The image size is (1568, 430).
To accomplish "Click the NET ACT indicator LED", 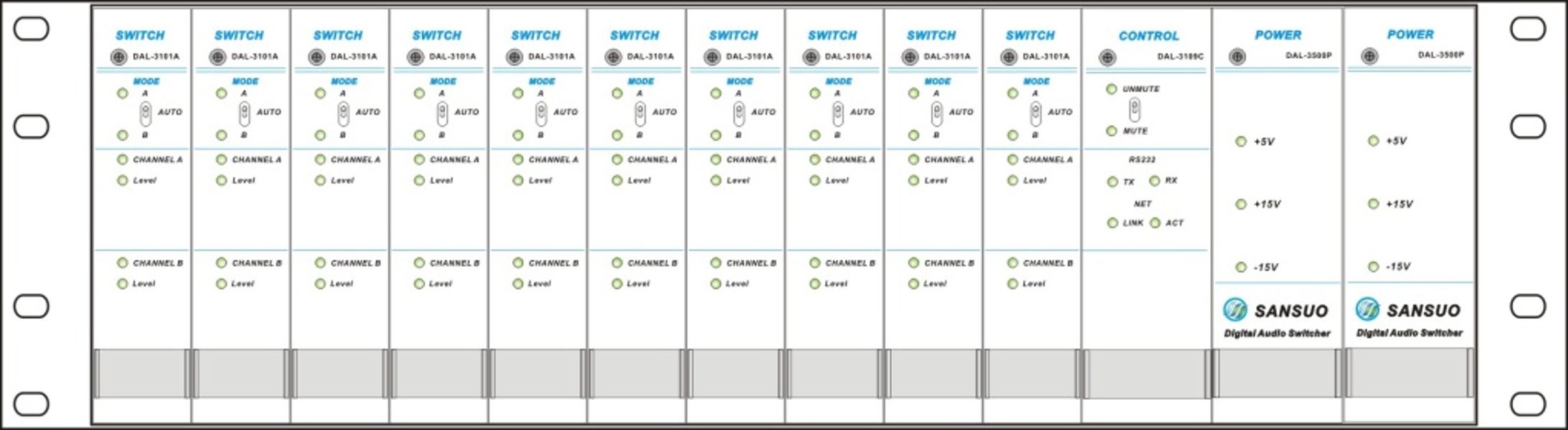I will [x=1155, y=223].
